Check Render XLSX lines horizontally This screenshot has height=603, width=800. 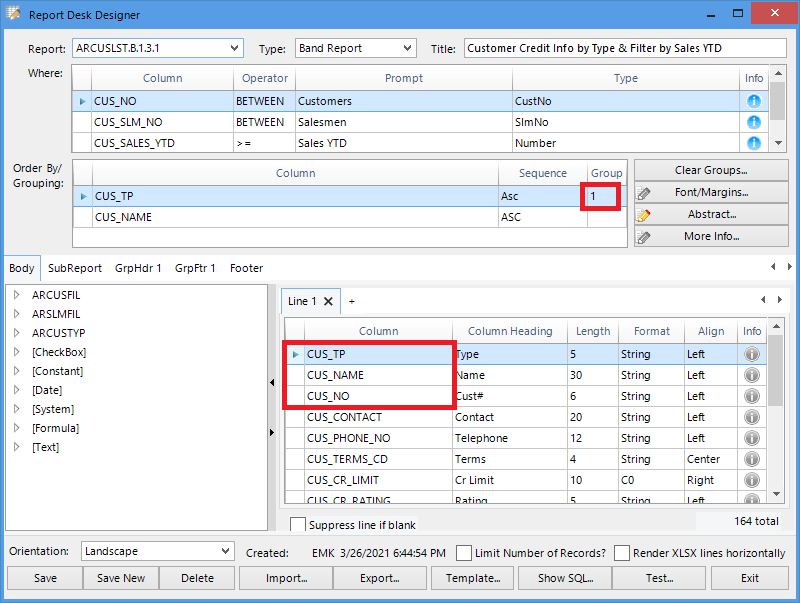point(622,553)
